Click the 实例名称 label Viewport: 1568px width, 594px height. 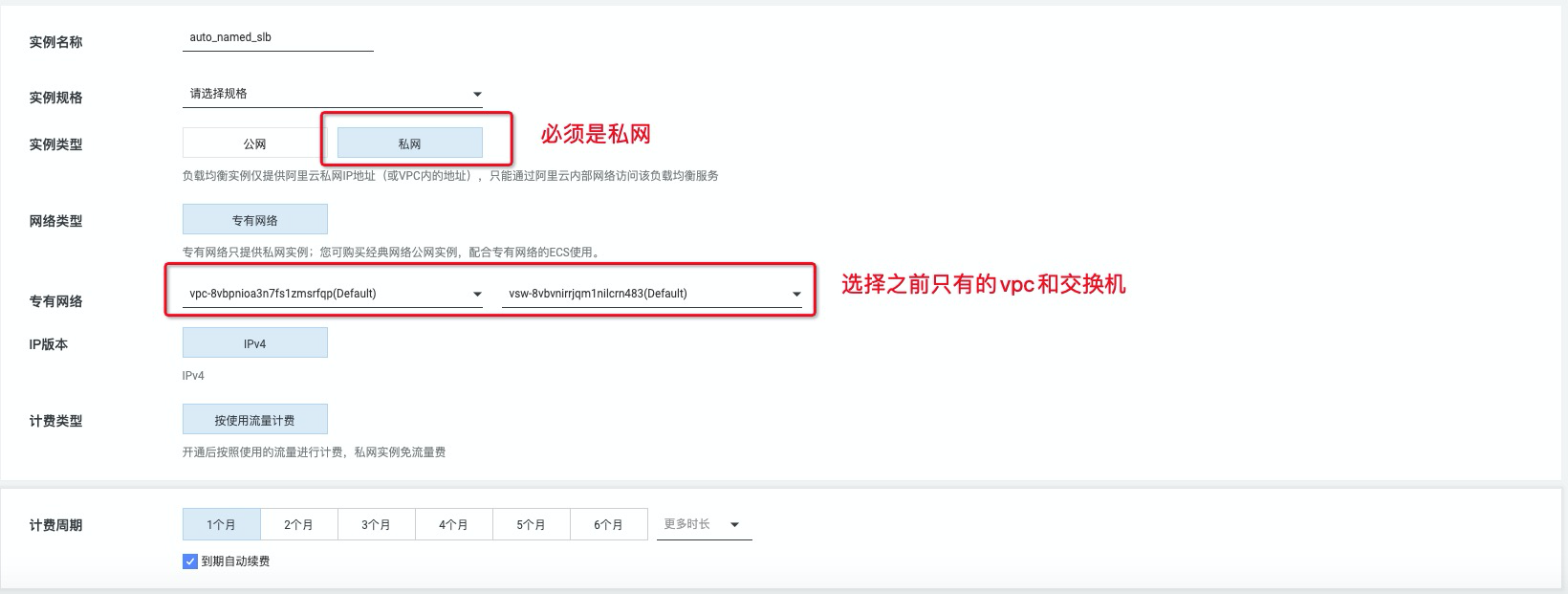pos(55,42)
